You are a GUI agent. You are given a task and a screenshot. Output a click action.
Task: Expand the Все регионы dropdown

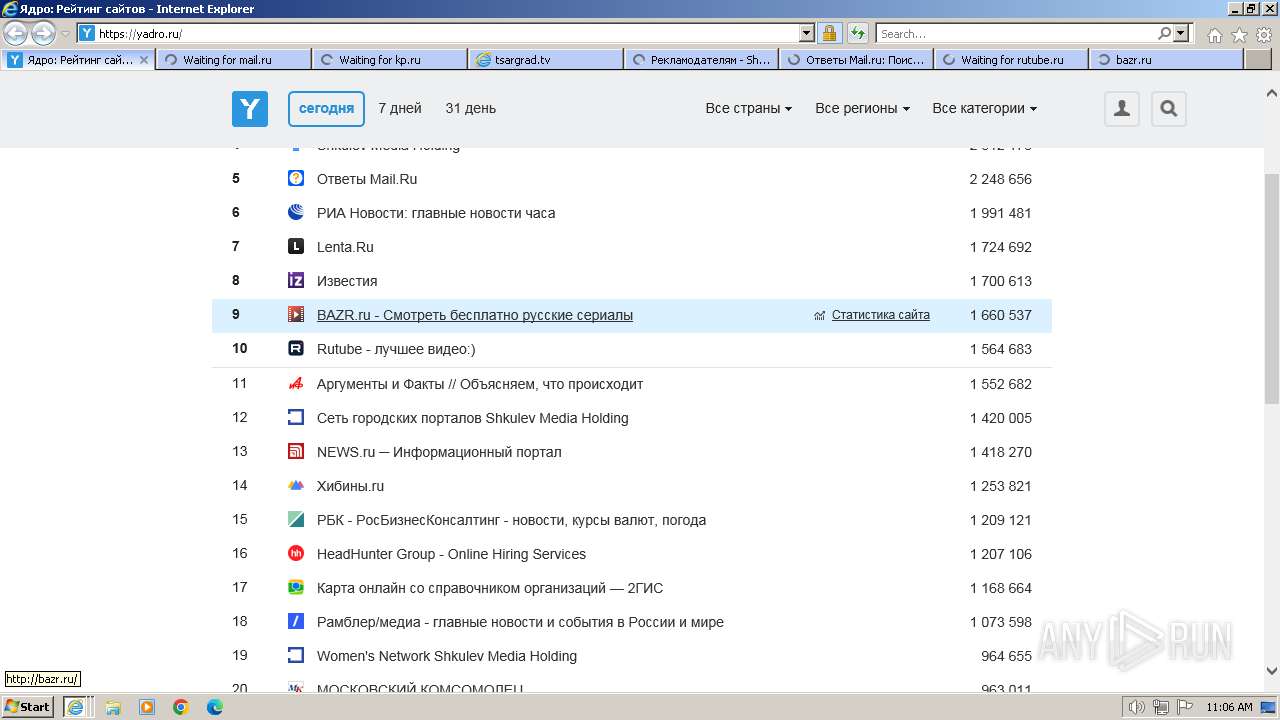click(862, 108)
